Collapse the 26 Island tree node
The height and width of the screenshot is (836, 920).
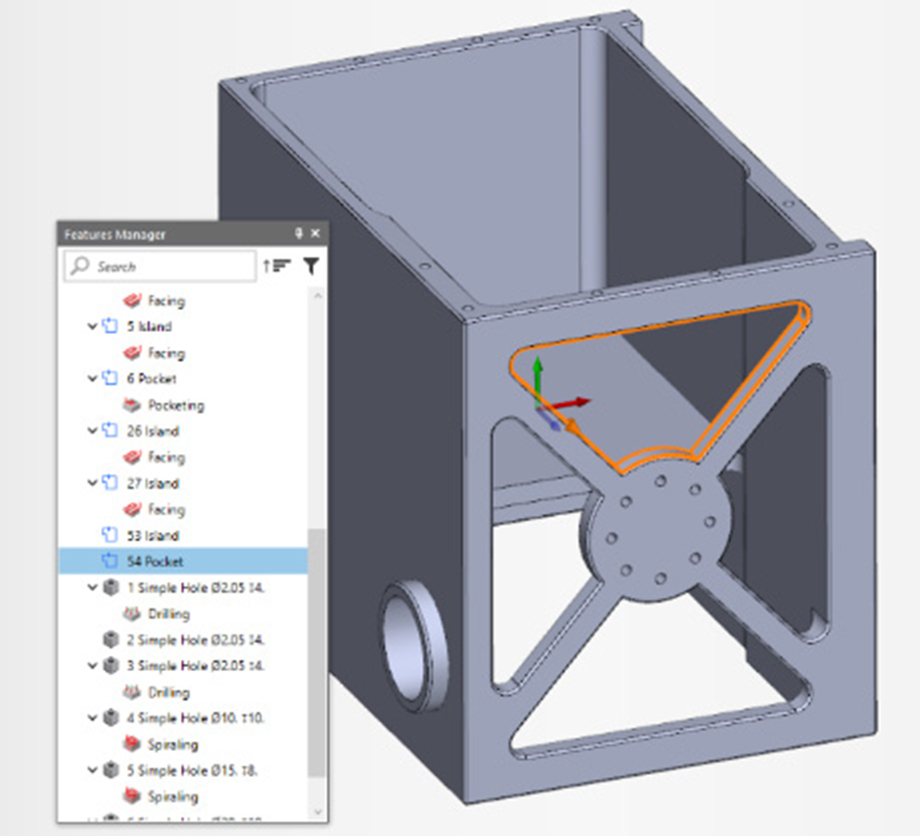[x=93, y=431]
